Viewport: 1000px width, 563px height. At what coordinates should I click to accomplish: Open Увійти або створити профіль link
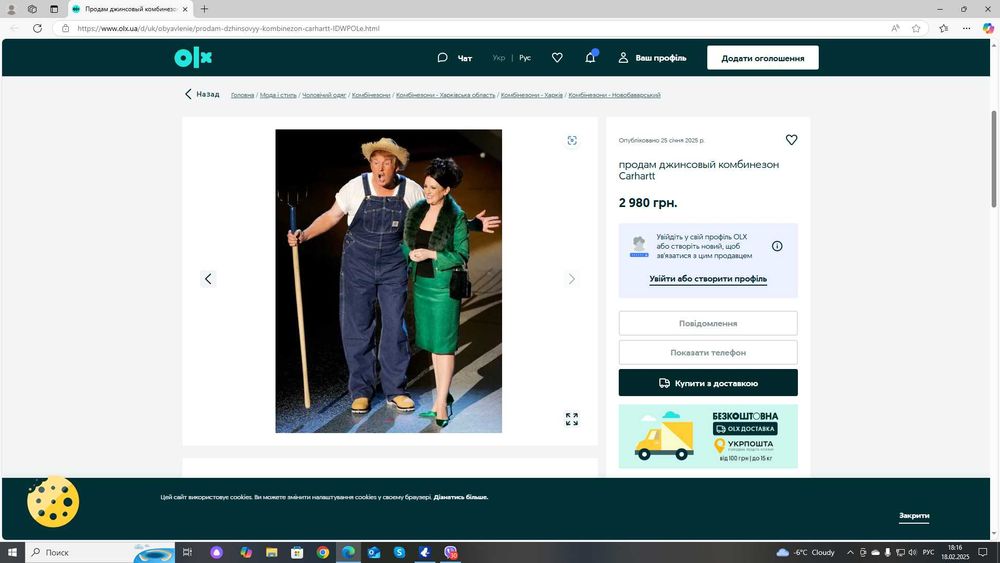[708, 279]
